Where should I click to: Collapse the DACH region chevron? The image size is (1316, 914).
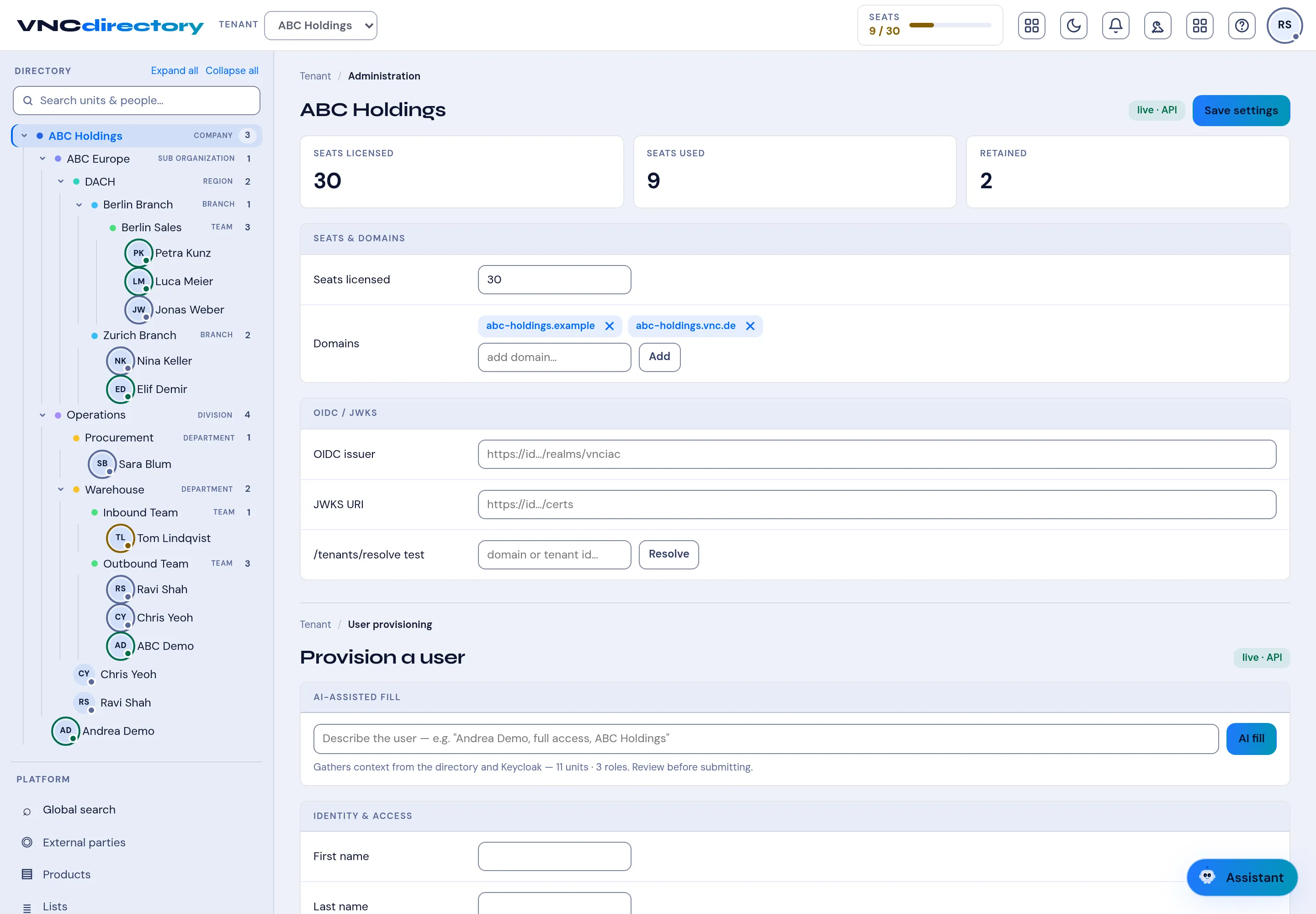(x=61, y=181)
